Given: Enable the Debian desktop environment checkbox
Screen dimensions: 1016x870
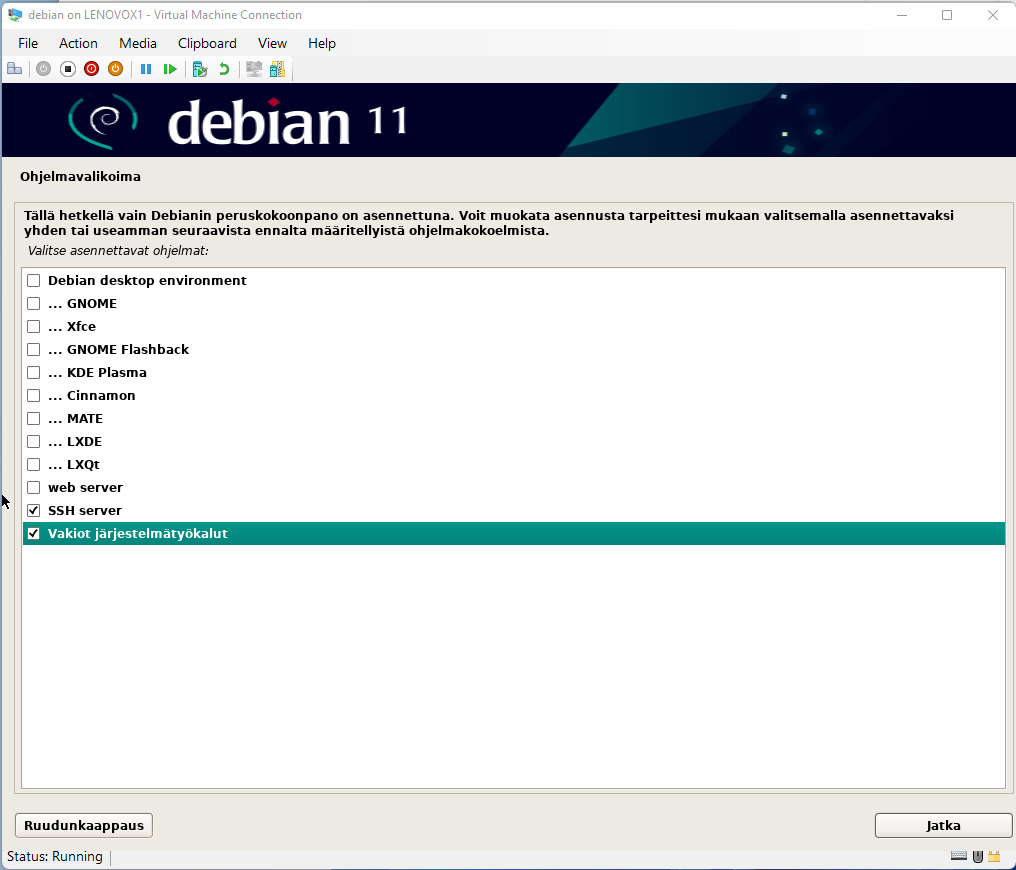Looking at the screenshot, I should 34,281.
